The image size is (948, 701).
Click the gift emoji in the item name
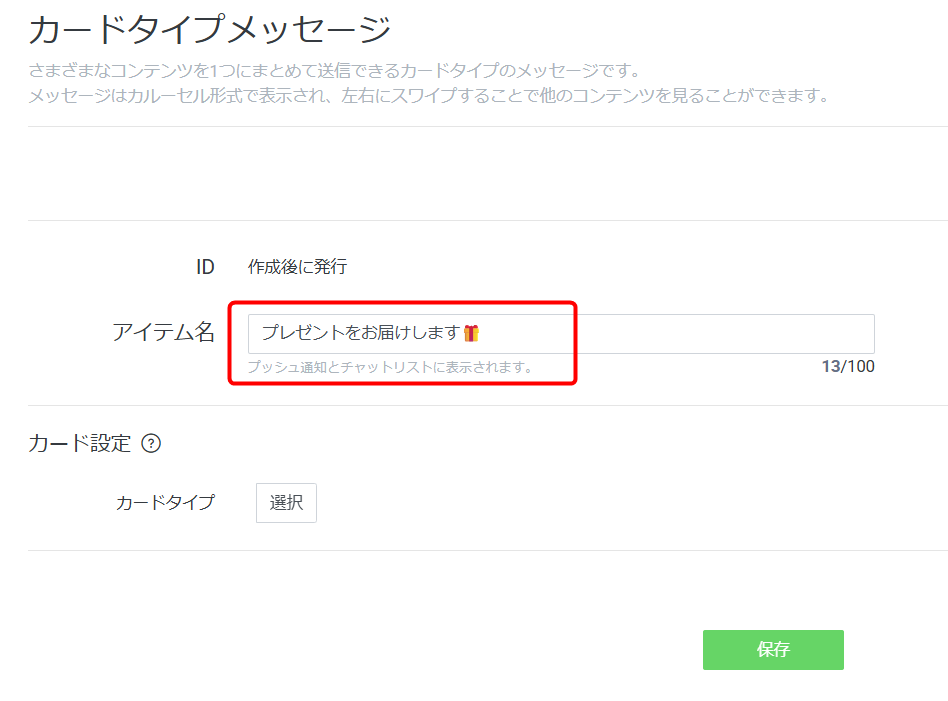tap(472, 333)
